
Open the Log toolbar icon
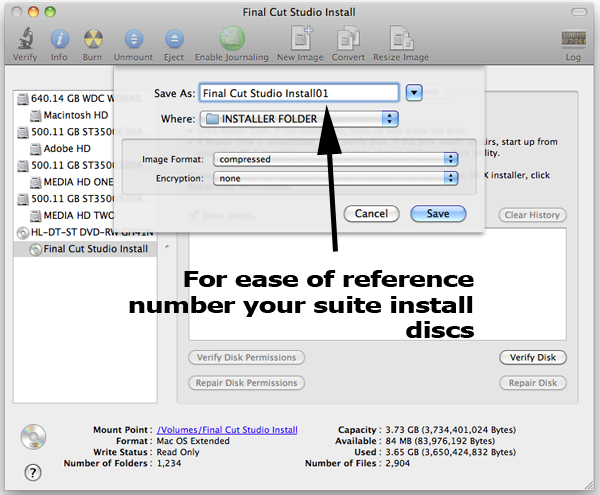click(x=573, y=39)
